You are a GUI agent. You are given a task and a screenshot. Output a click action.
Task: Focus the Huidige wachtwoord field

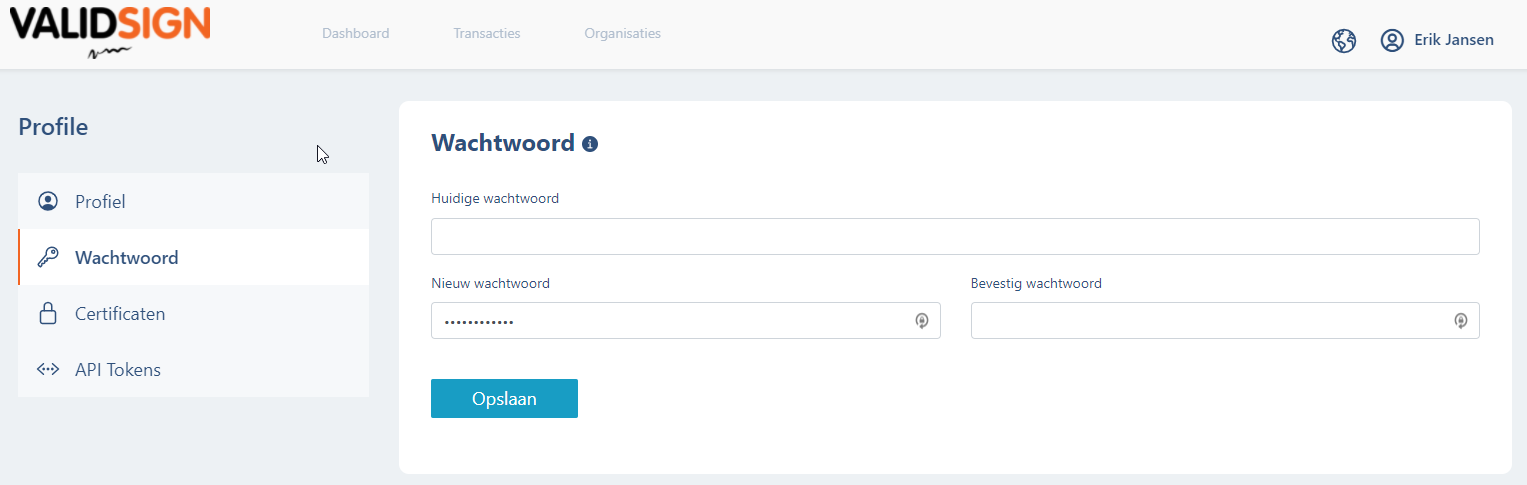[955, 236]
